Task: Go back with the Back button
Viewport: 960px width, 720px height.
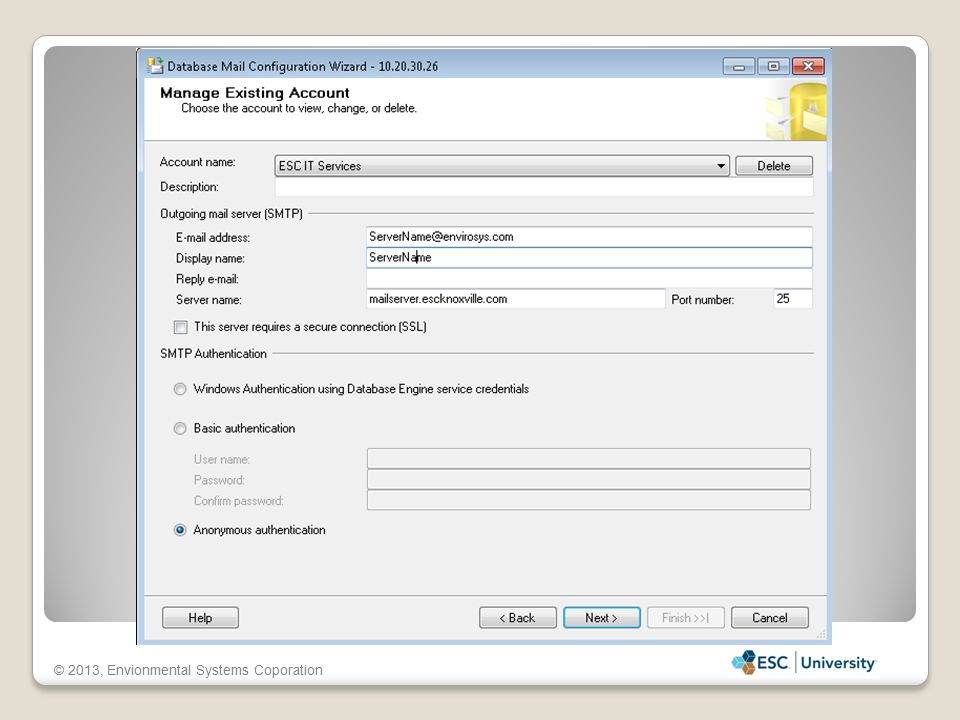Action: pos(518,618)
